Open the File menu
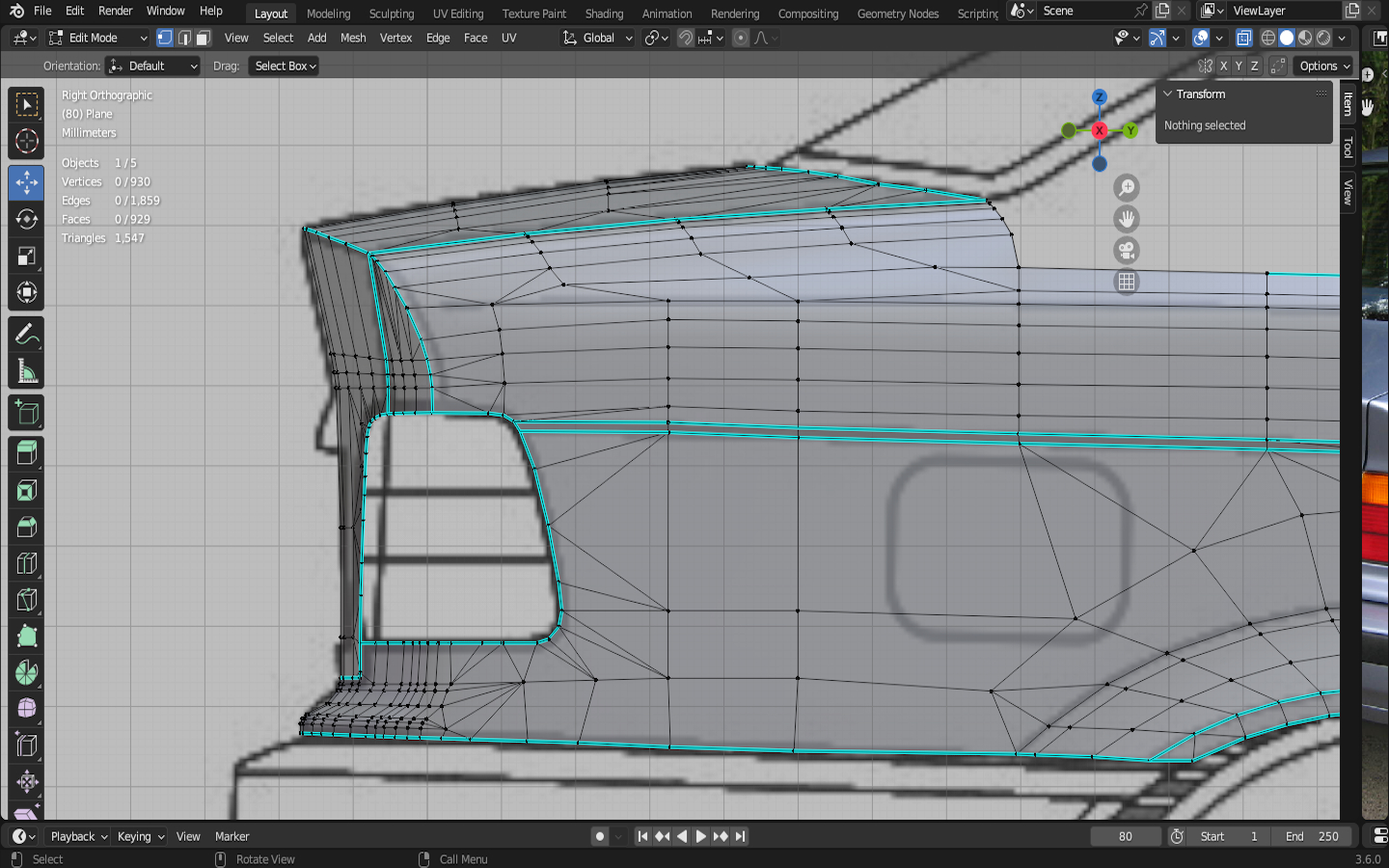Image resolution: width=1389 pixels, height=868 pixels. click(x=42, y=12)
